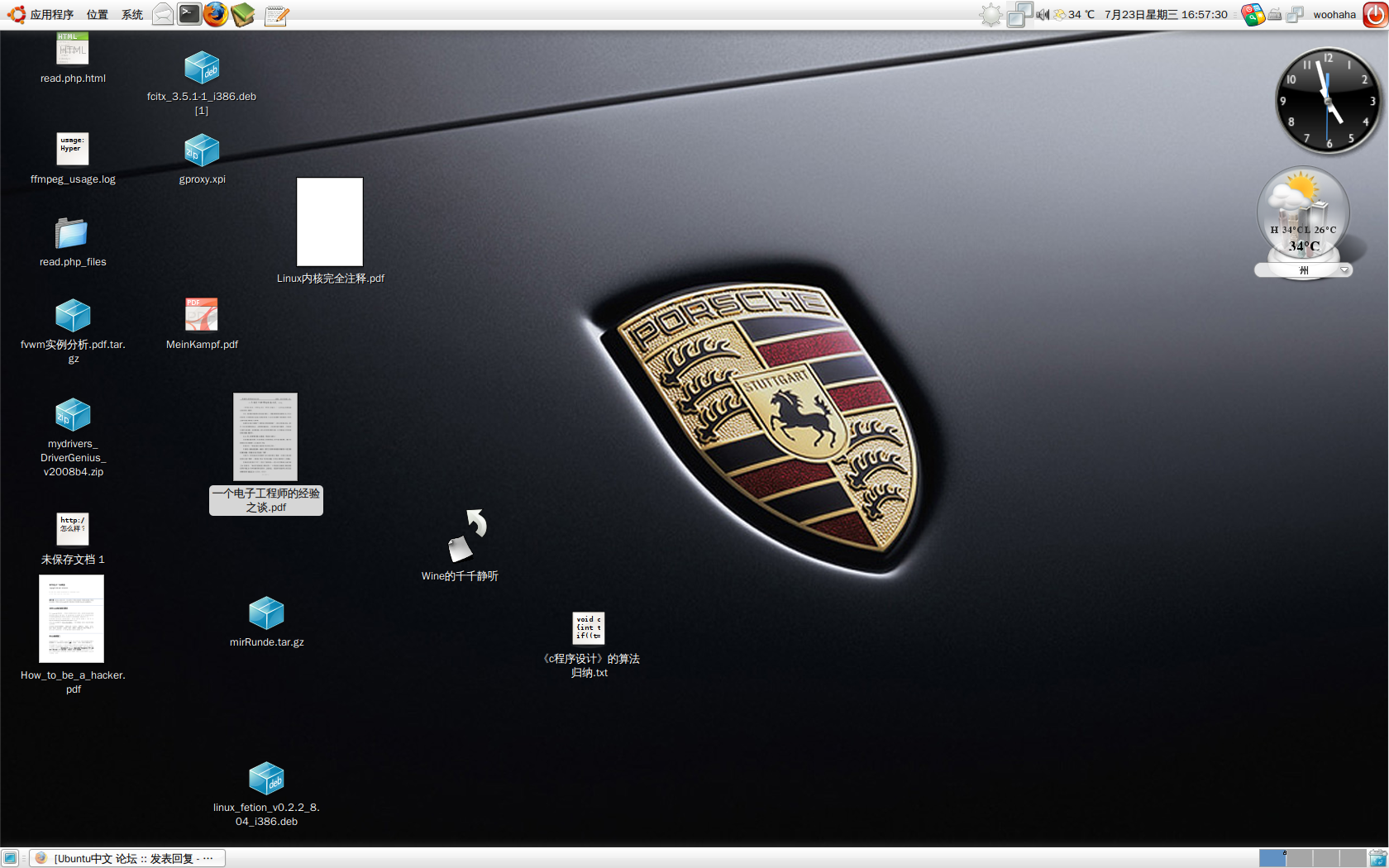Switch to the second workspace
This screenshot has height=868, width=1389.
[x=1300, y=858]
